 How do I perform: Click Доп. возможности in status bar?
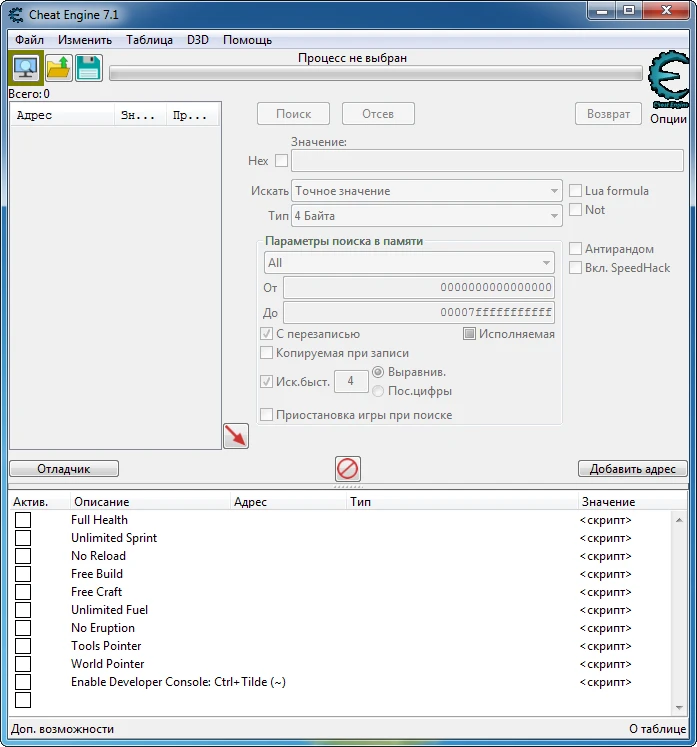(x=62, y=729)
